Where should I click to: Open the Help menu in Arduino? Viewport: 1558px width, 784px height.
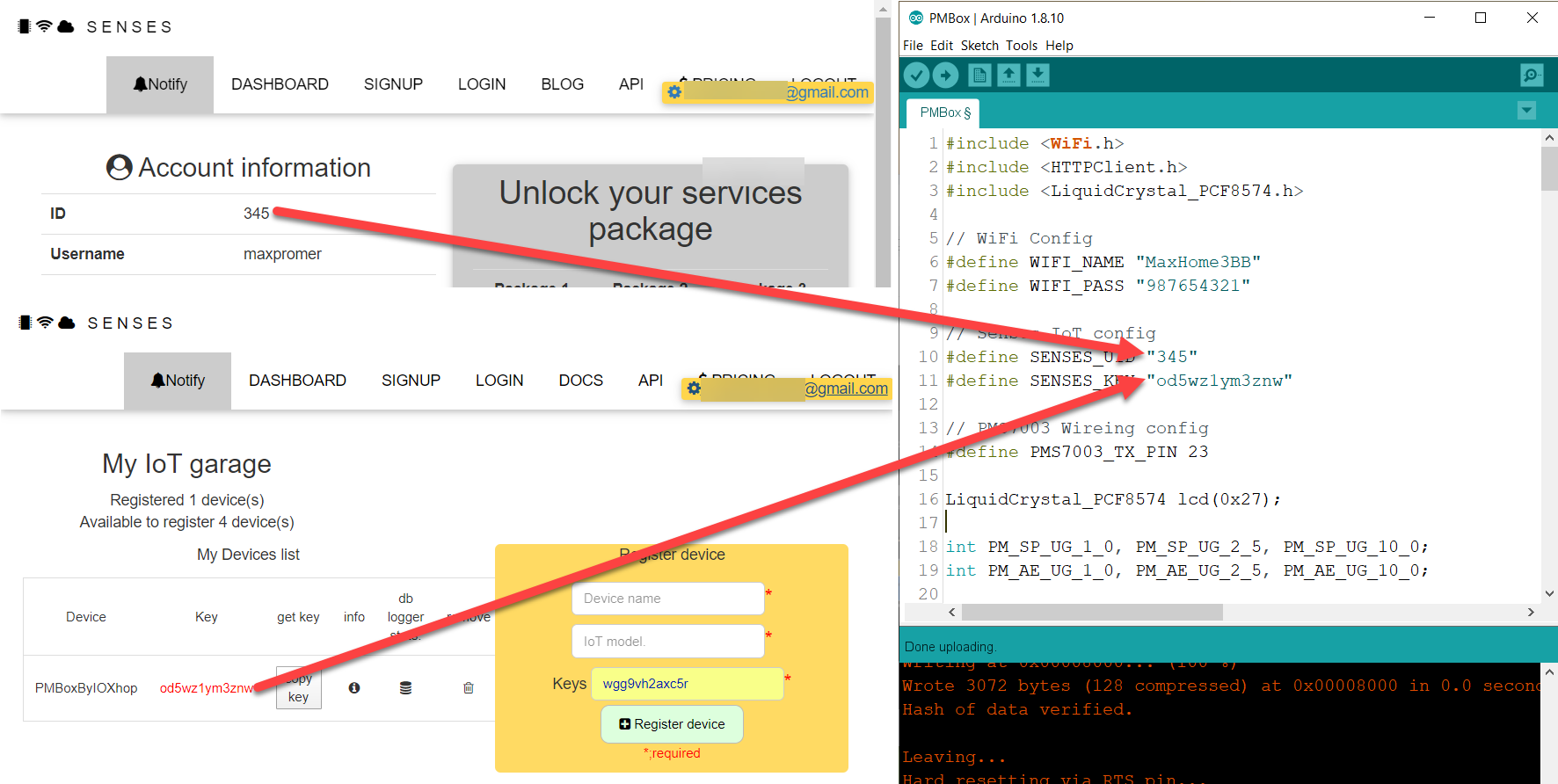click(x=1059, y=46)
